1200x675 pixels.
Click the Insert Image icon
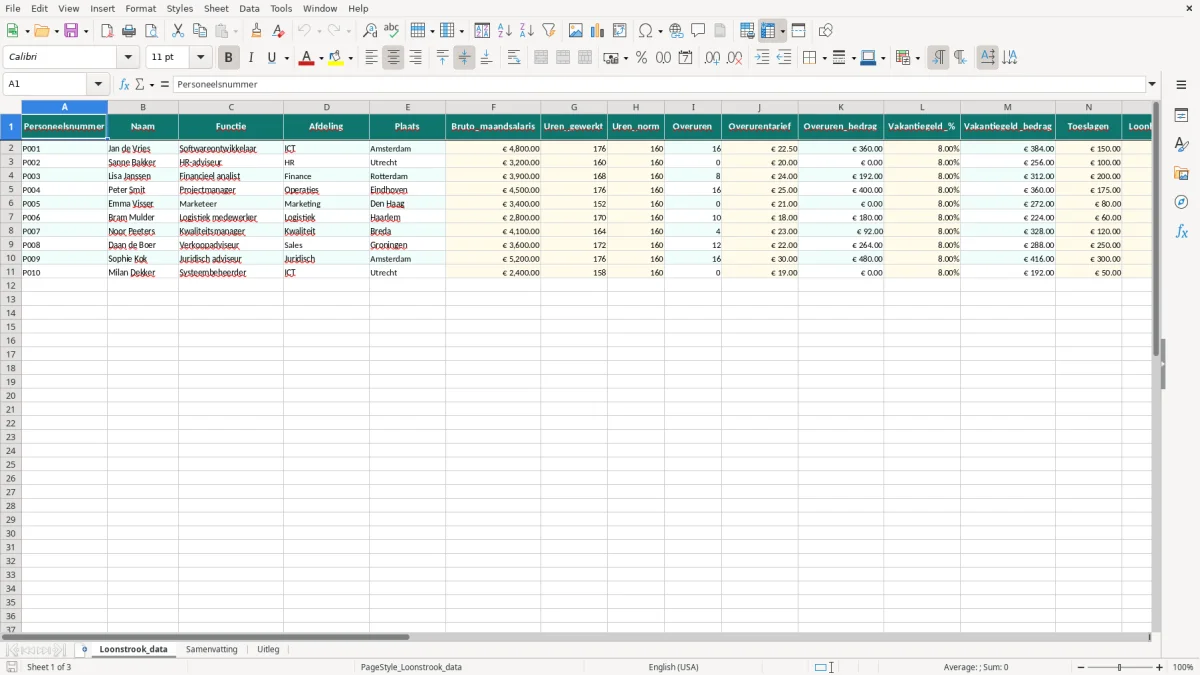[x=576, y=31]
